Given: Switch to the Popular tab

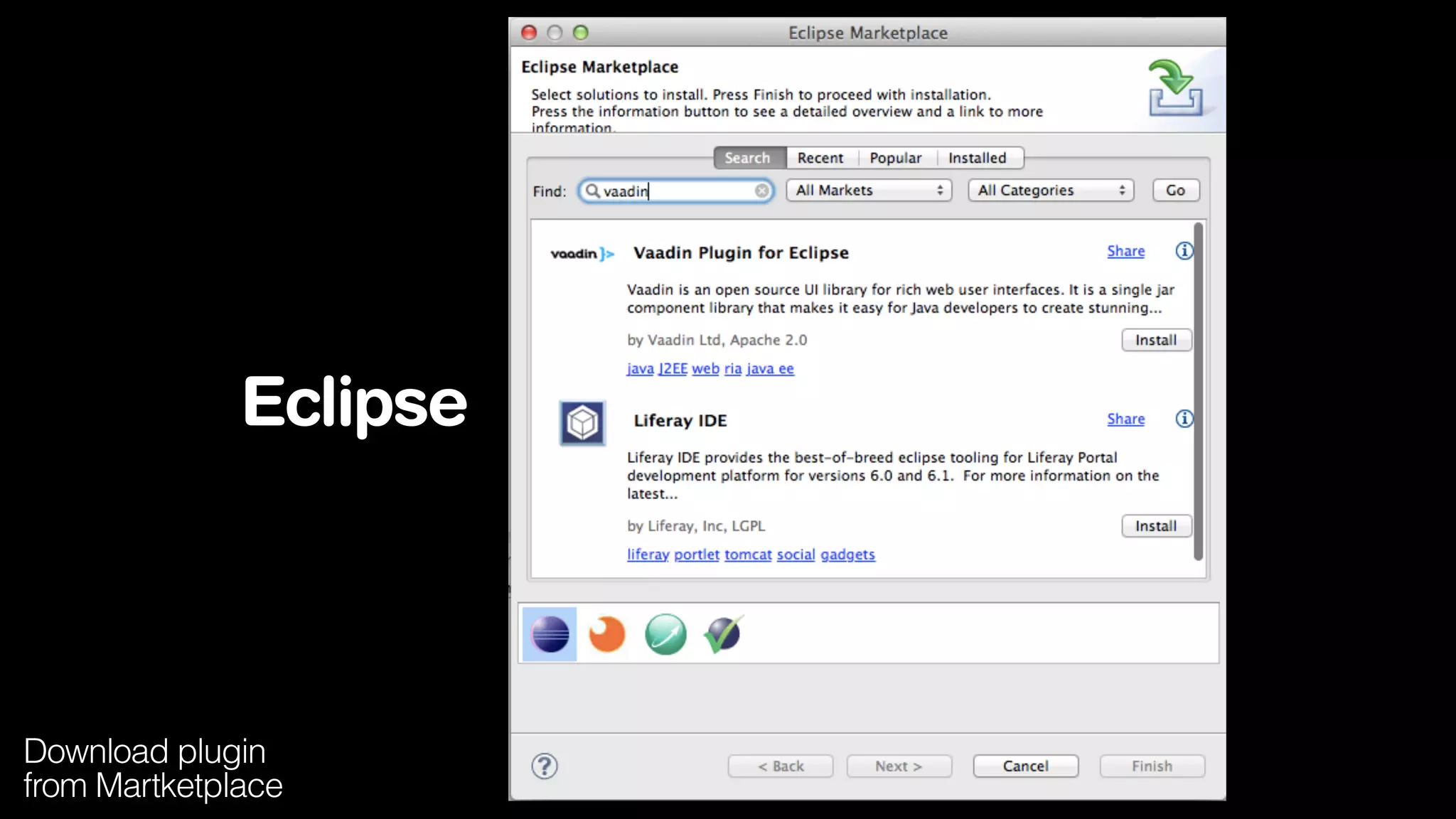Looking at the screenshot, I should click(895, 158).
